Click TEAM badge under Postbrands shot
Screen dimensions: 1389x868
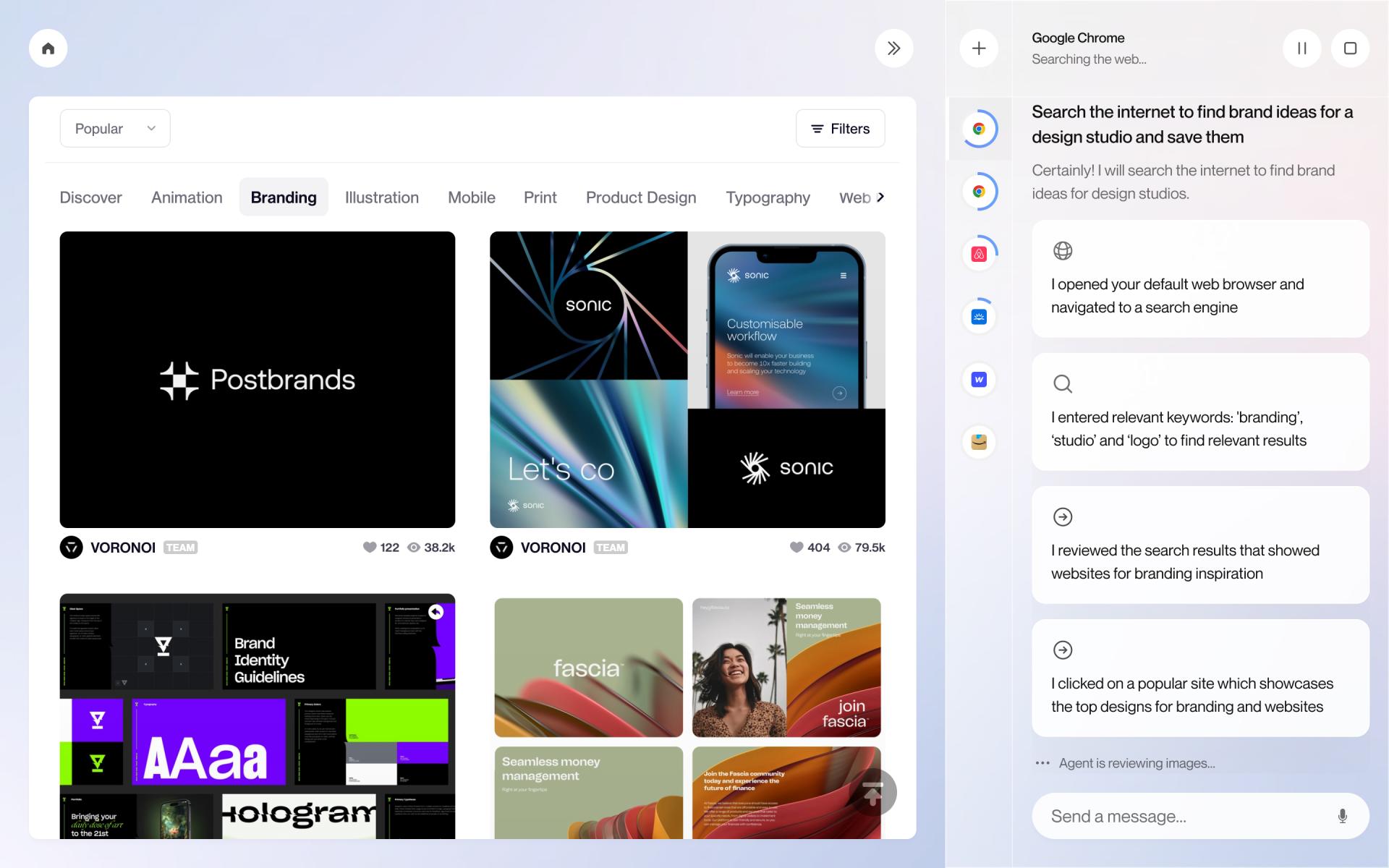coord(180,548)
